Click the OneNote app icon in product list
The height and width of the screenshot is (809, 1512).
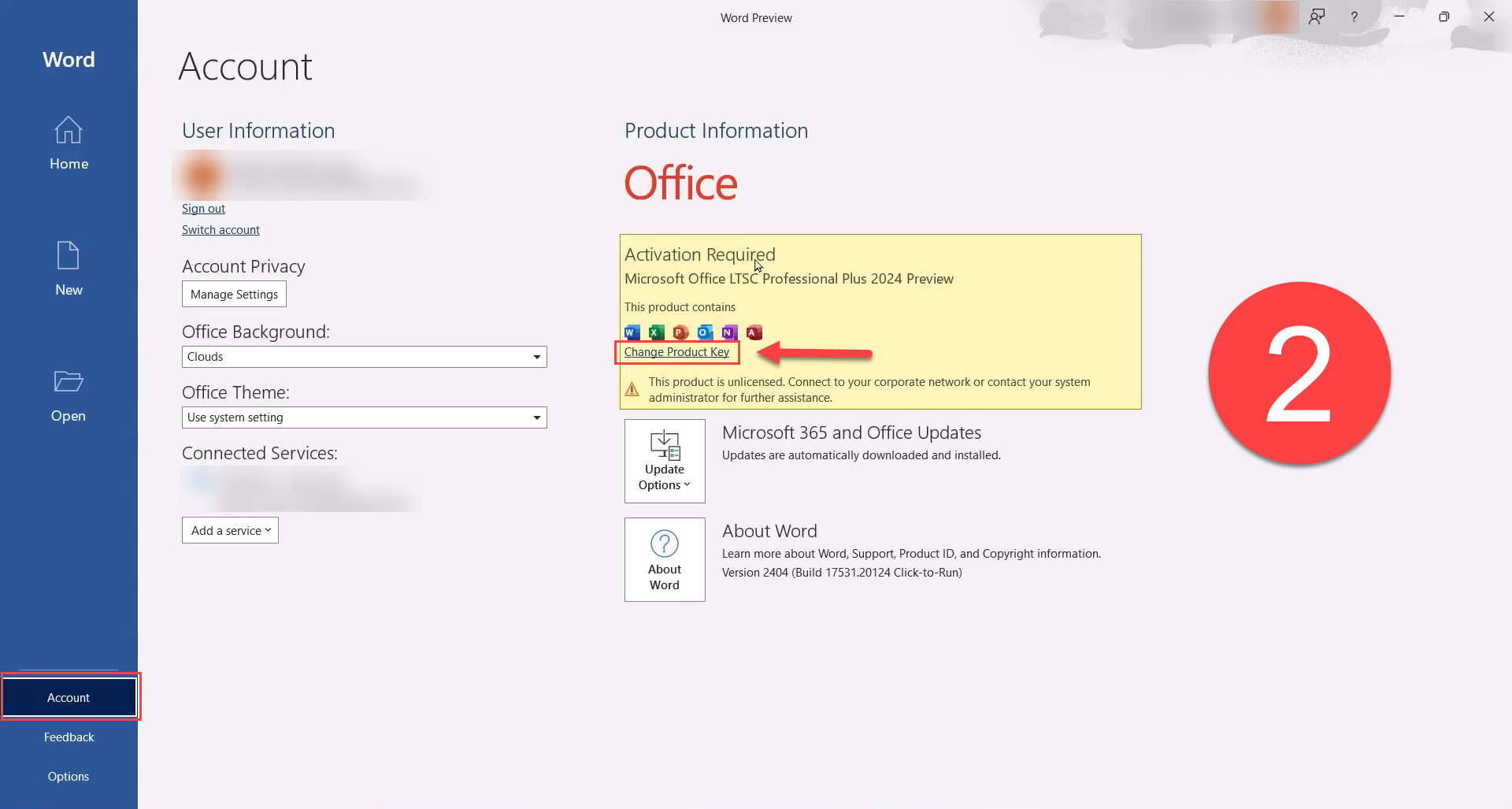point(730,332)
